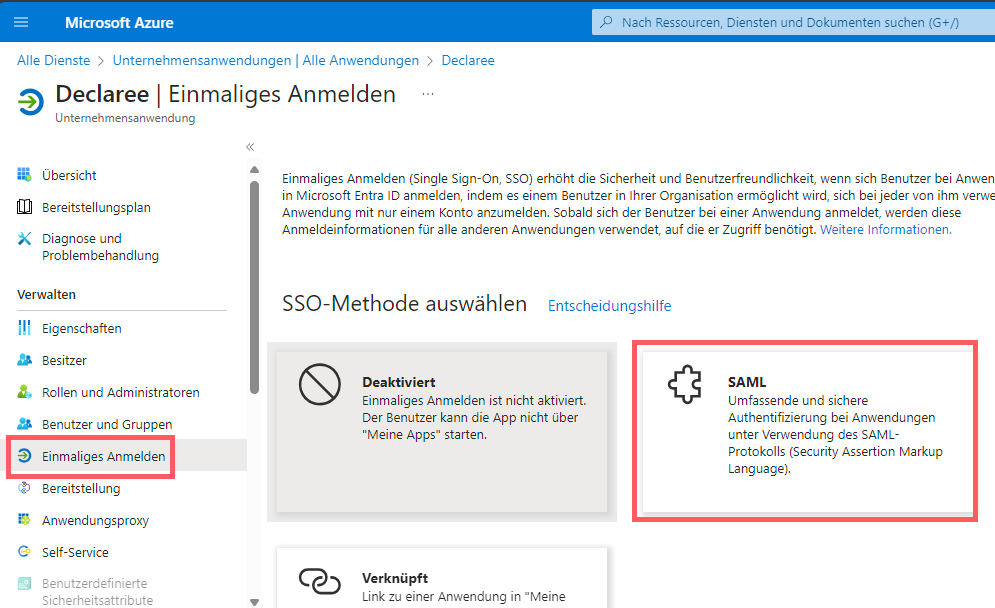
Task: Select Eigenschaften in the left menu
Action: coord(72,327)
